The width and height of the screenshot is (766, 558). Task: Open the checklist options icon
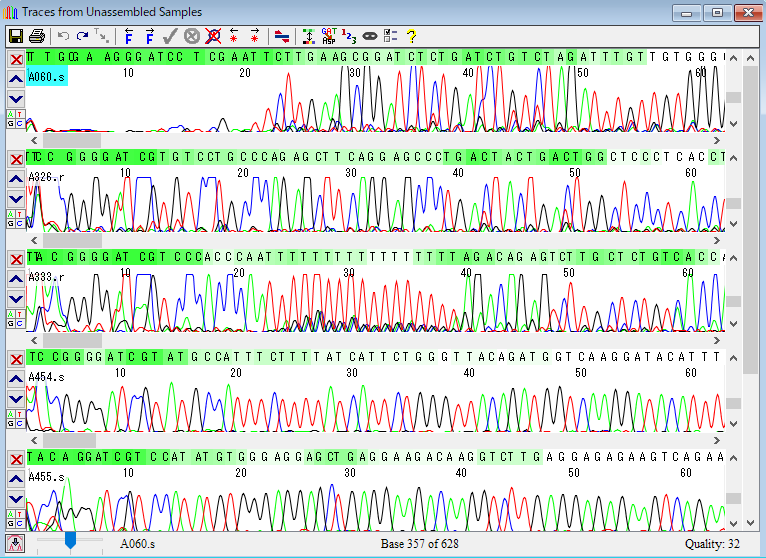pos(390,36)
